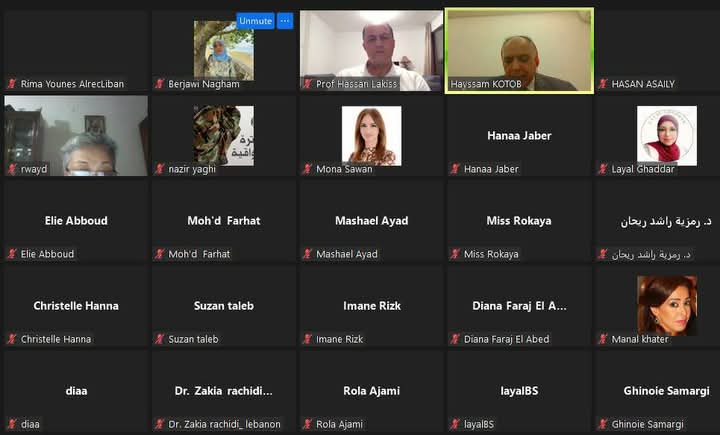Click the Dr. Zakia rachidi_lebanon name label
This screenshot has width=720, height=435.
pos(225,424)
